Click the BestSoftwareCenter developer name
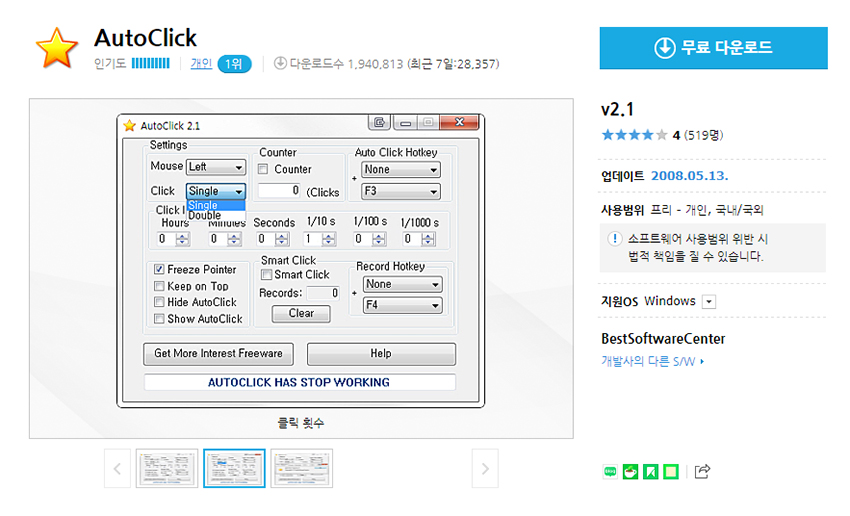850x516 pixels. point(663,339)
